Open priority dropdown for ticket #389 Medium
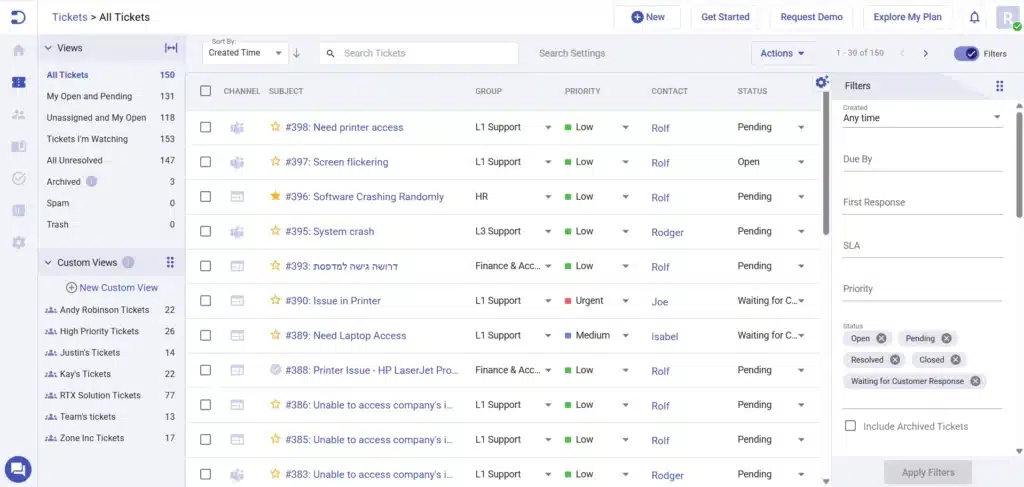 click(x=625, y=336)
